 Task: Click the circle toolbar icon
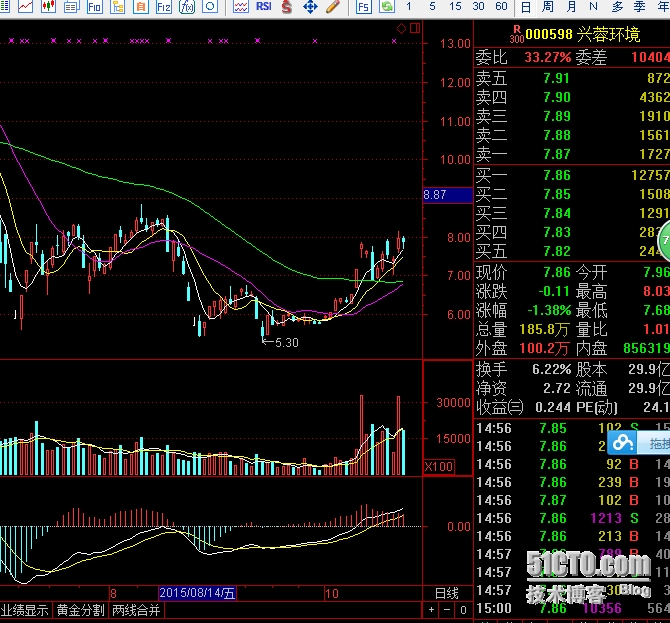click(210, 6)
